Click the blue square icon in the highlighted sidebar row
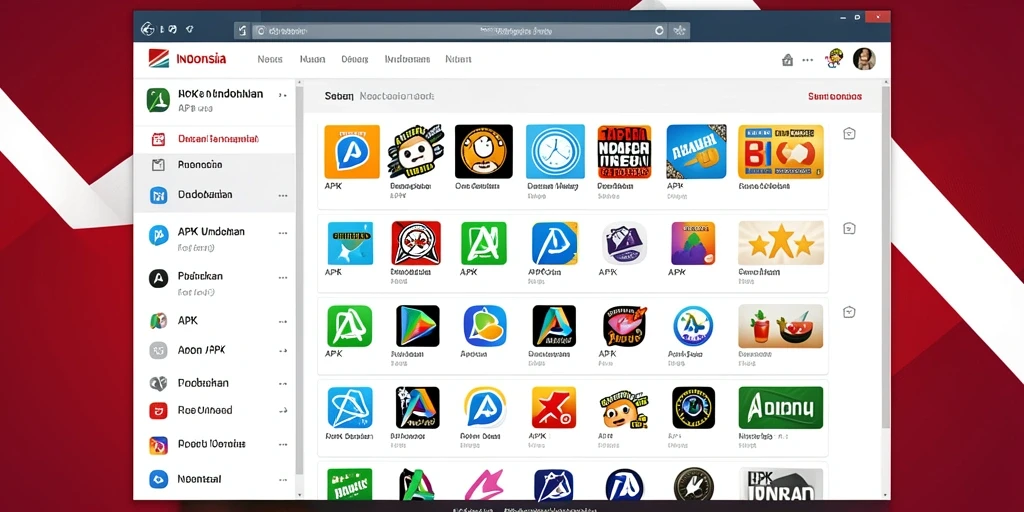This screenshot has width=1024, height=512. pyautogui.click(x=158, y=195)
